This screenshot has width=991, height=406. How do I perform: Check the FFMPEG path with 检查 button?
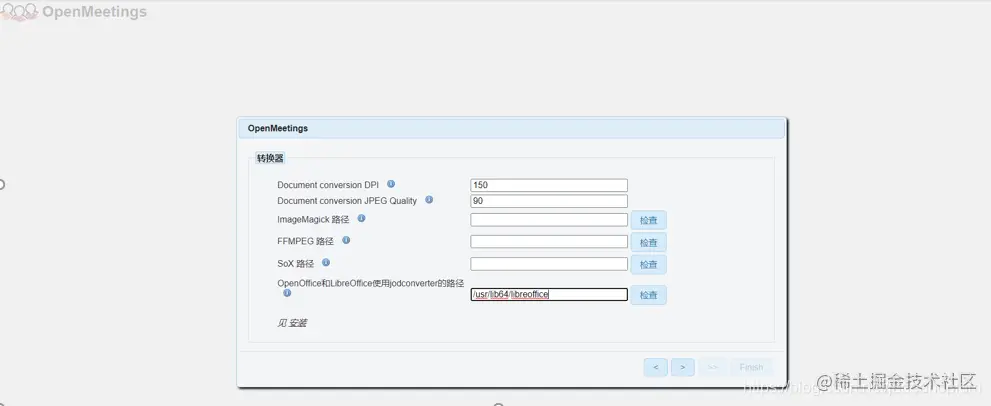(648, 243)
